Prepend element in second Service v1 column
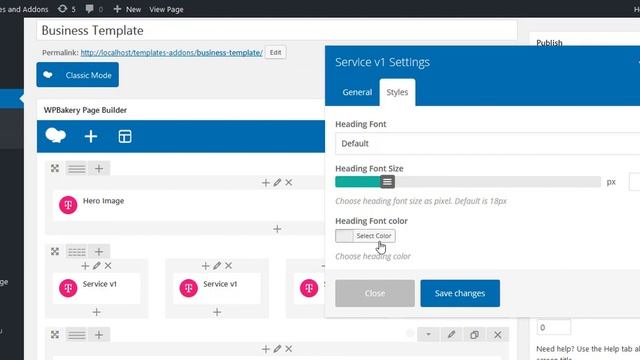640x360 pixels. [x=205, y=266]
